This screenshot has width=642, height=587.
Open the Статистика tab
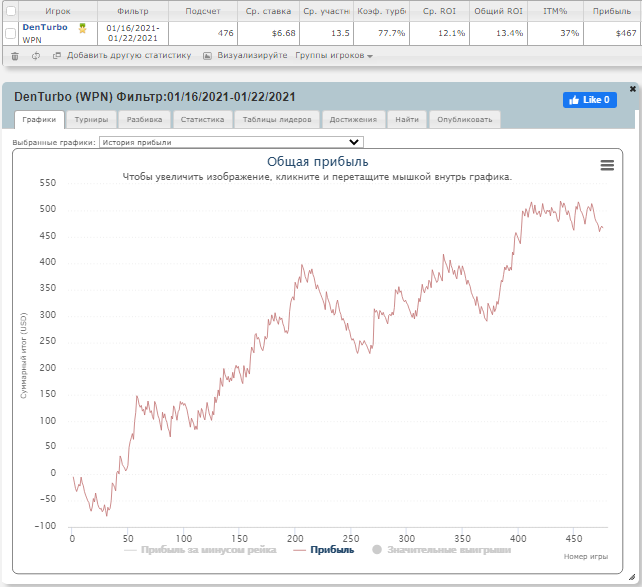[202, 120]
